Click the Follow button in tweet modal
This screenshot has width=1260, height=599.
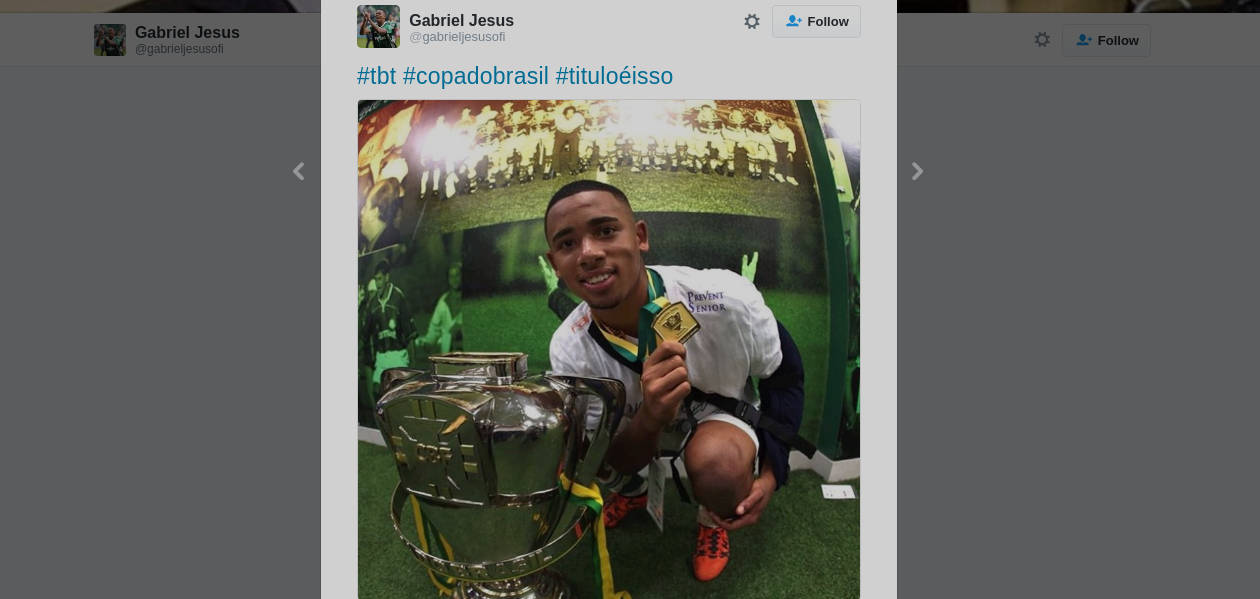click(816, 21)
